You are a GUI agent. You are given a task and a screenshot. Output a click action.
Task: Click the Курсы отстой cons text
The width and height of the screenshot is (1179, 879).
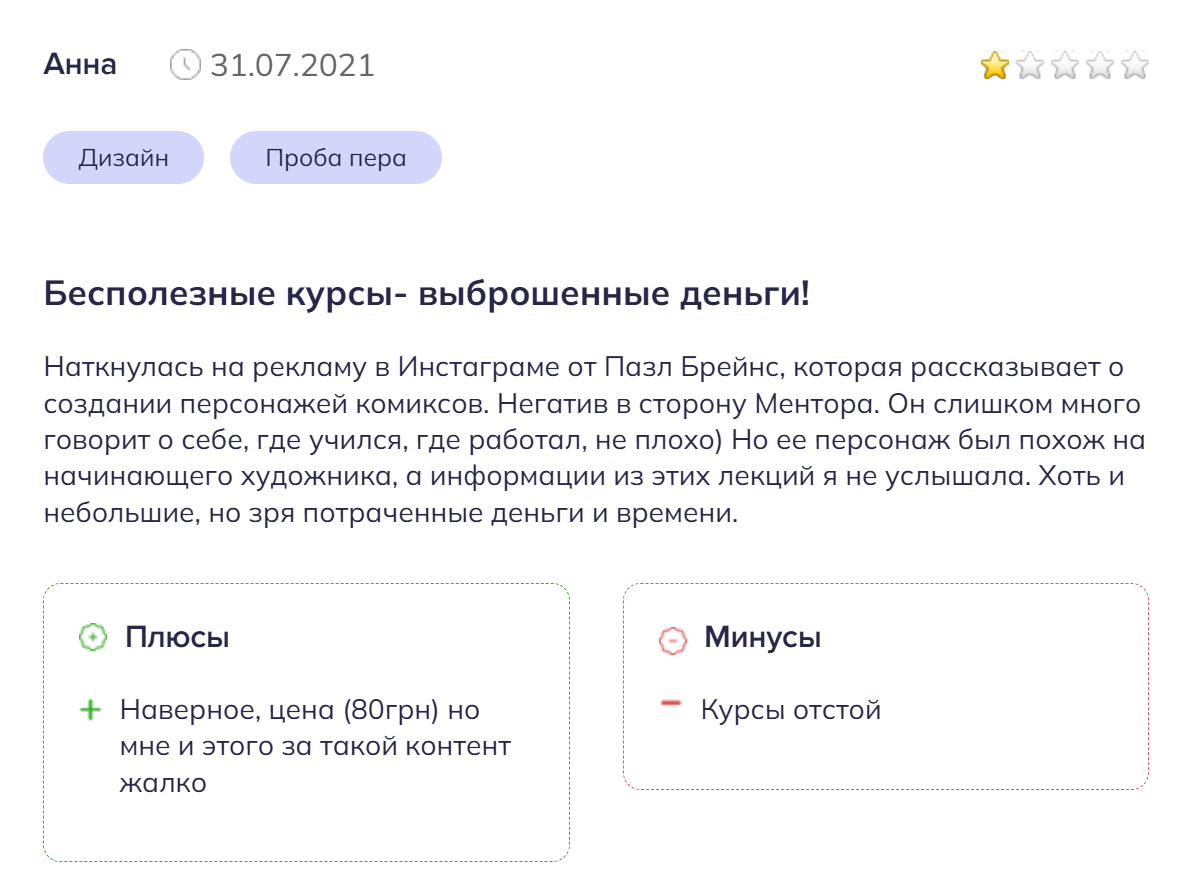(x=790, y=711)
